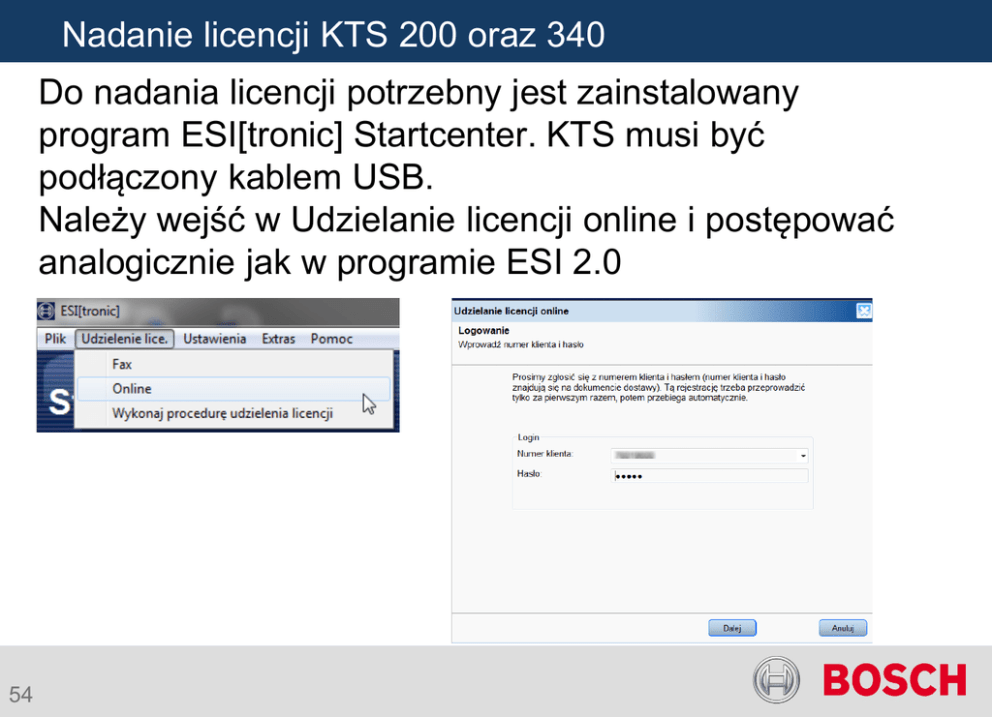Select Fax from the licensing menu
This screenshot has width=992, height=717.
[x=122, y=365]
